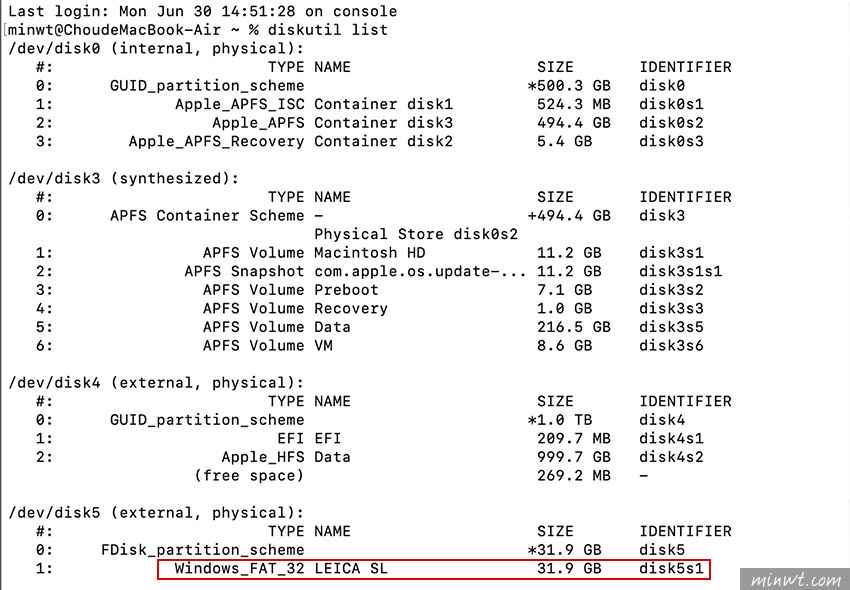Select the Apple_HFS Data partition line
The image size is (850, 590).
[x=370, y=457]
